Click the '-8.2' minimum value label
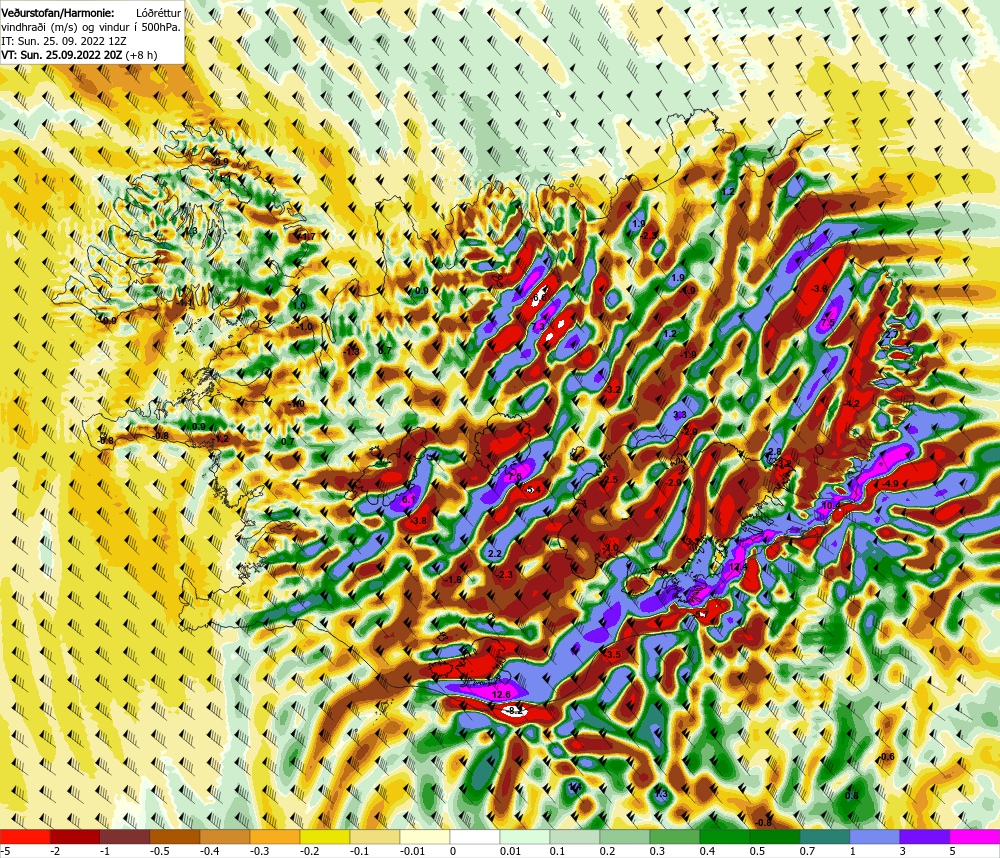Image resolution: width=1000 pixels, height=858 pixels. 515,710
